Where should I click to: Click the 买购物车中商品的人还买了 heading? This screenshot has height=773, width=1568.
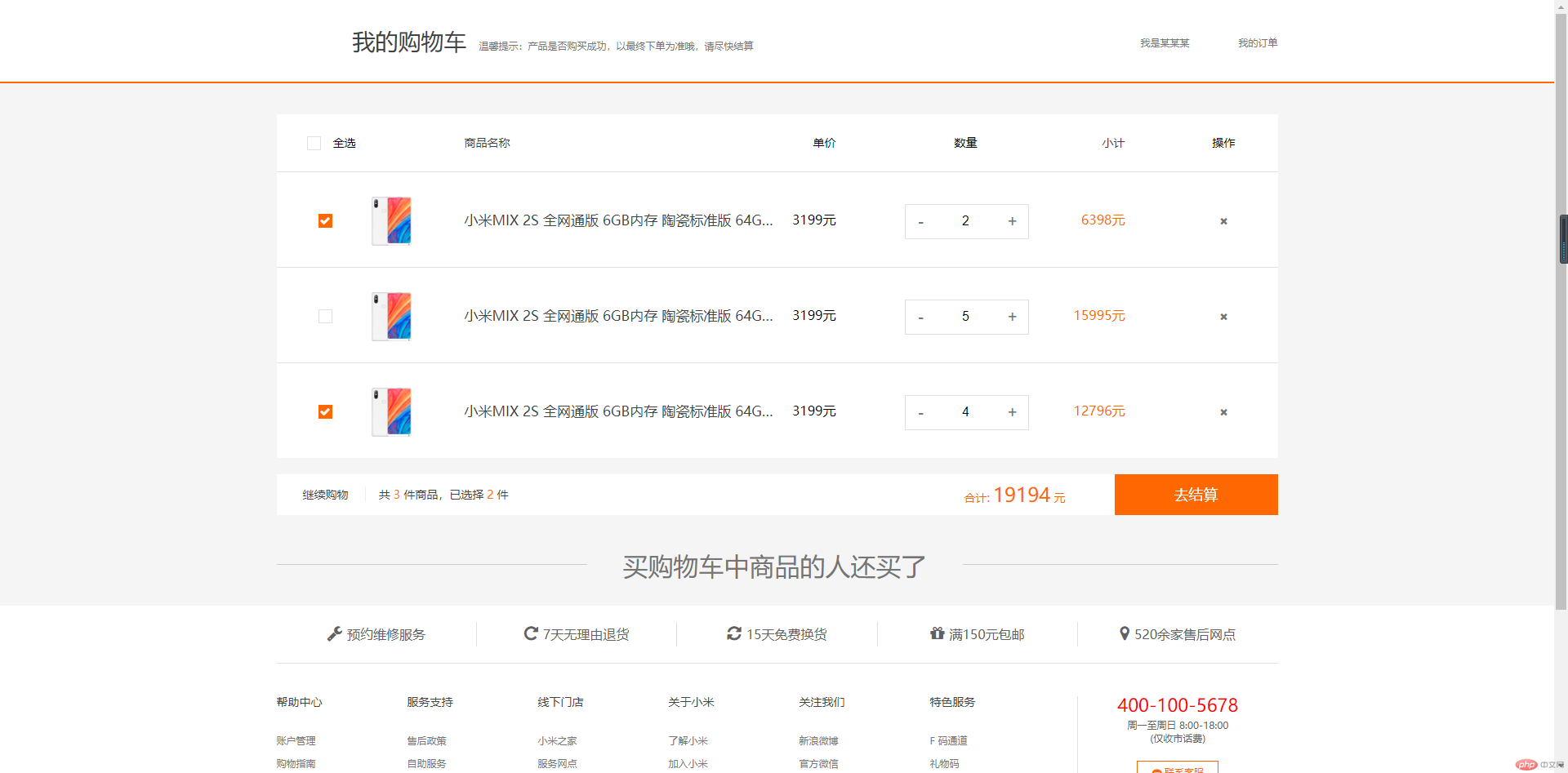[774, 566]
